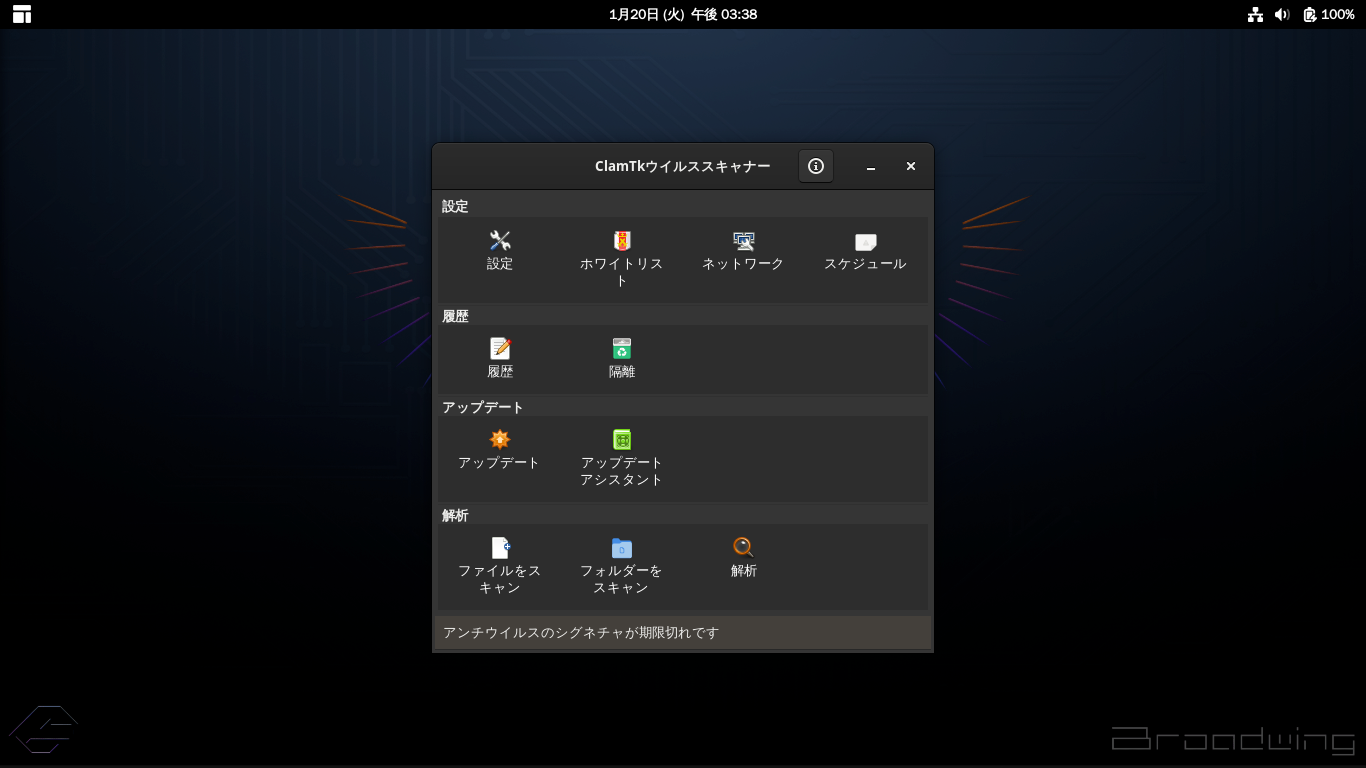Viewport: 1366px width, 768px height.
Task: Open the 履歴 history notepad icon
Action: point(500,348)
